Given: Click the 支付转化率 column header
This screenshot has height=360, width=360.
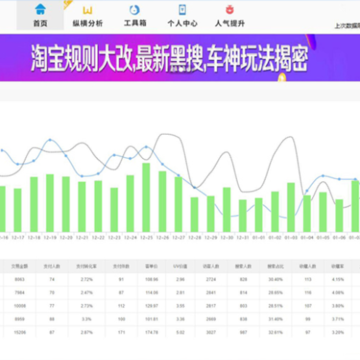Looking at the screenshot, I should click(87, 266).
